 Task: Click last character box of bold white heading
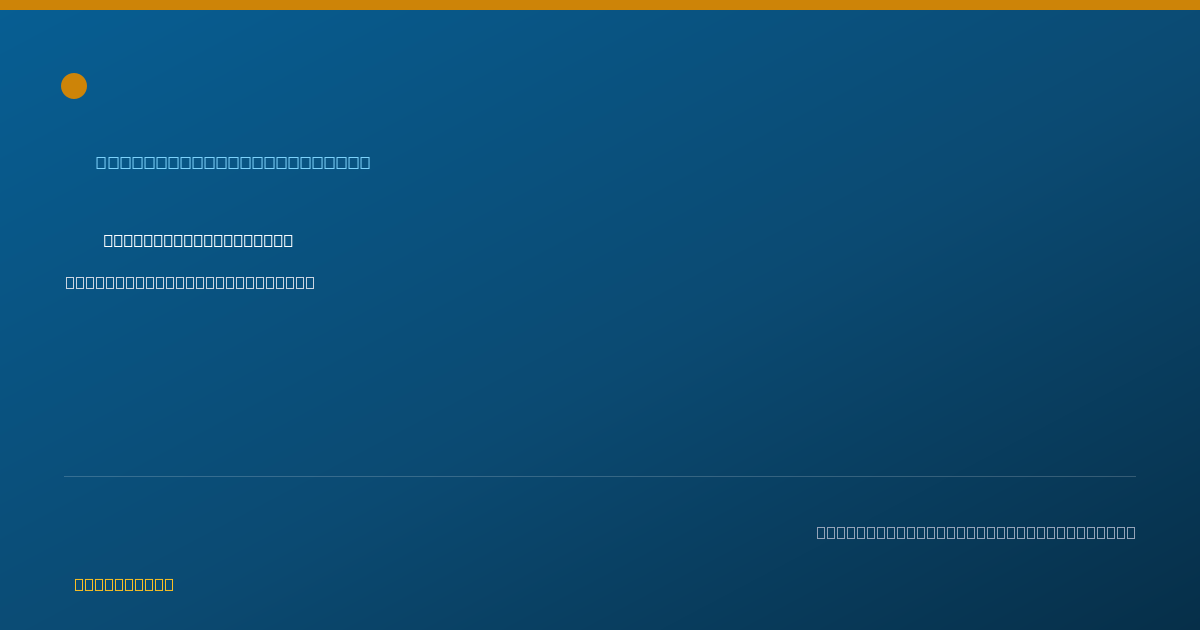(287, 240)
